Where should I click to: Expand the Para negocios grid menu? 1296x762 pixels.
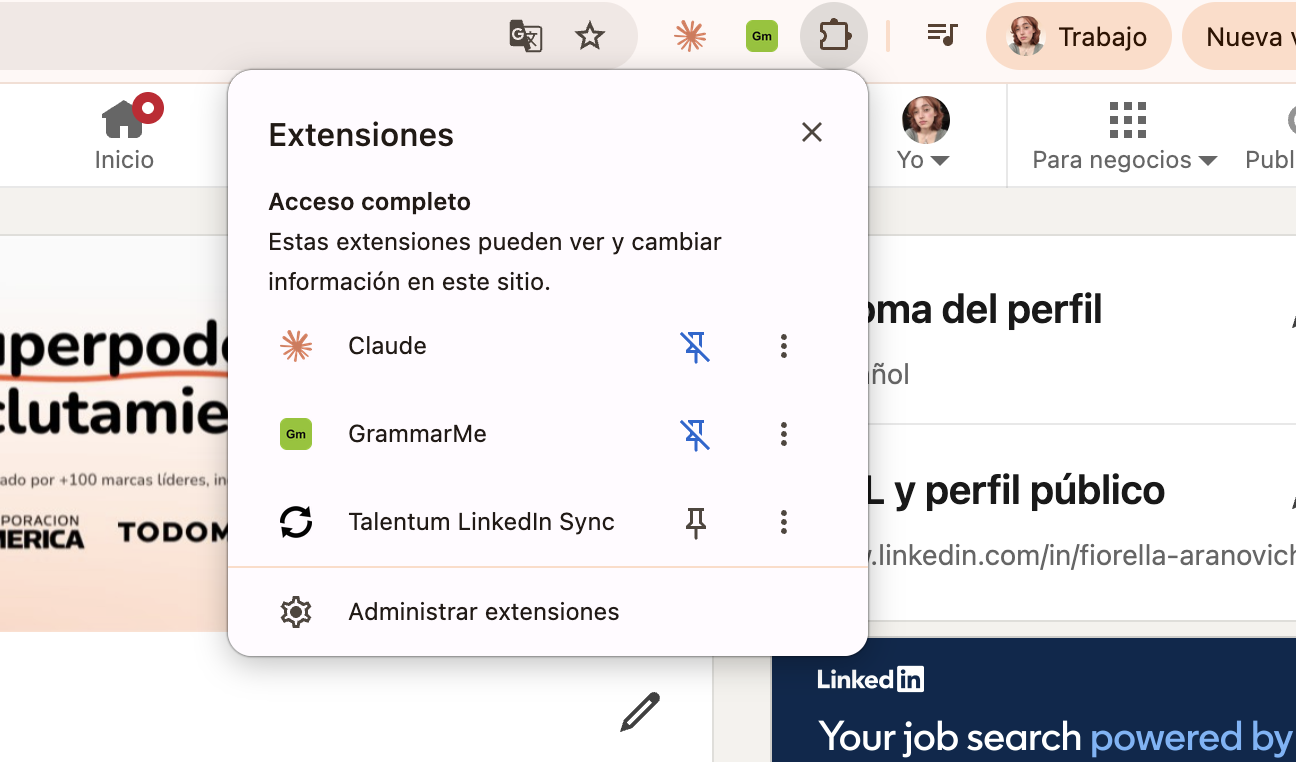pos(1125,135)
